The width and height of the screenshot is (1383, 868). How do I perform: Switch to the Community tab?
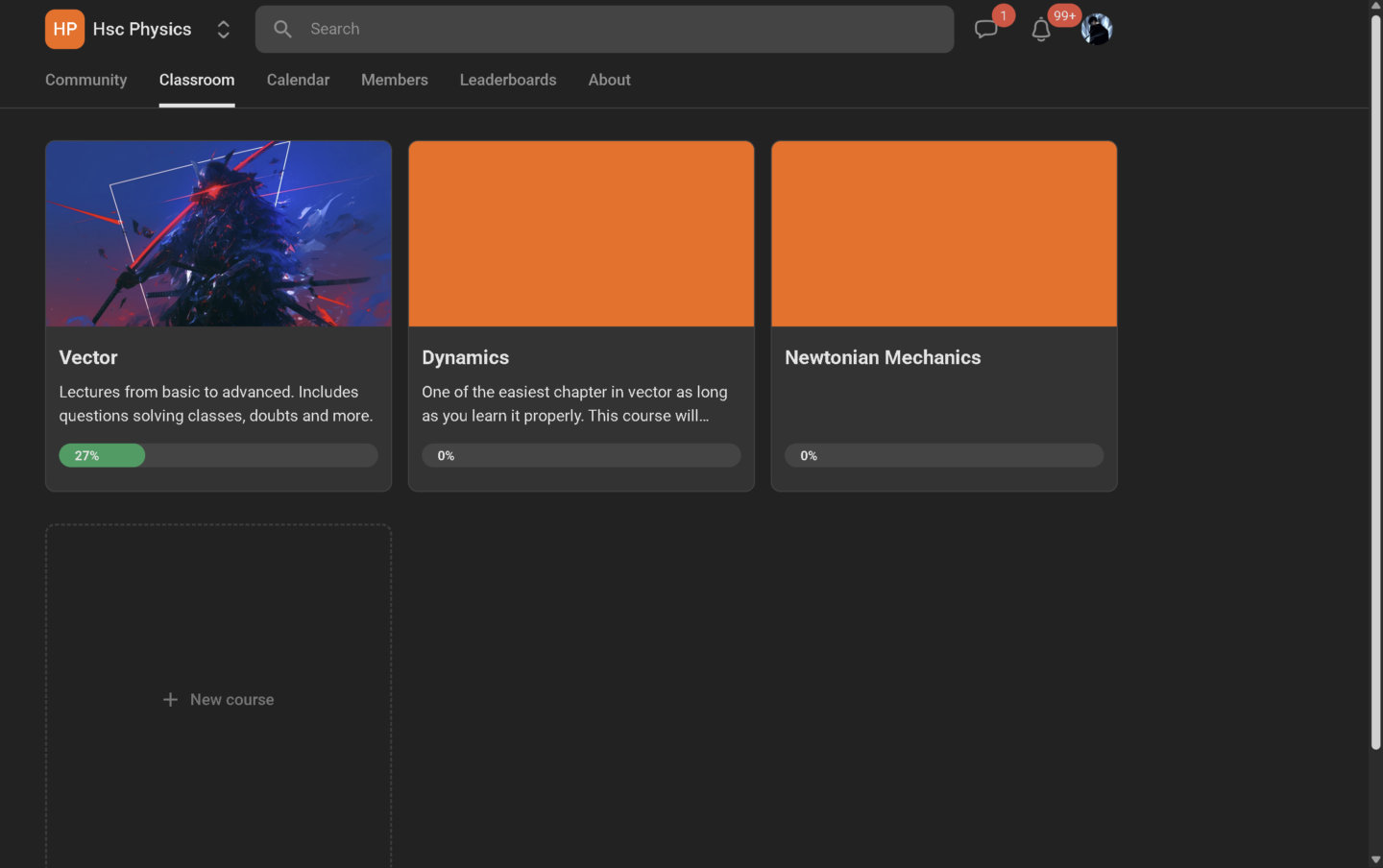pyautogui.click(x=85, y=80)
